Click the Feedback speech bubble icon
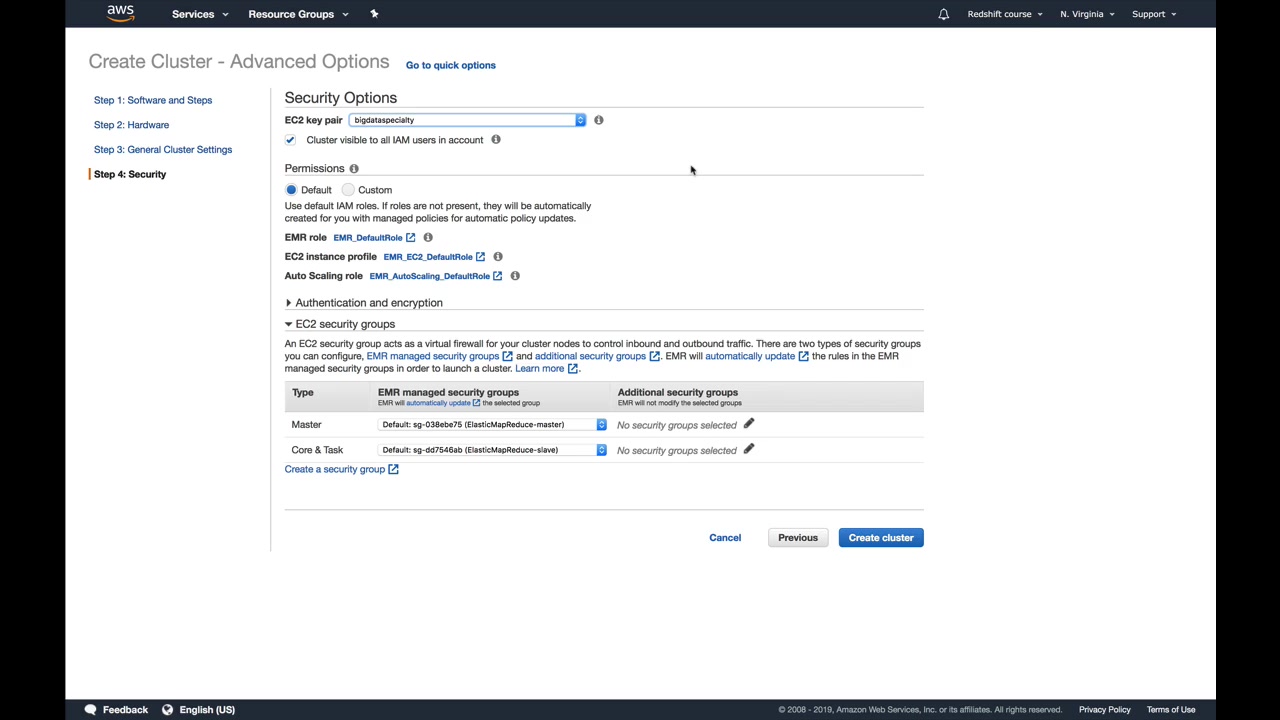Viewport: 1280px width, 720px height. pyautogui.click(x=91, y=709)
